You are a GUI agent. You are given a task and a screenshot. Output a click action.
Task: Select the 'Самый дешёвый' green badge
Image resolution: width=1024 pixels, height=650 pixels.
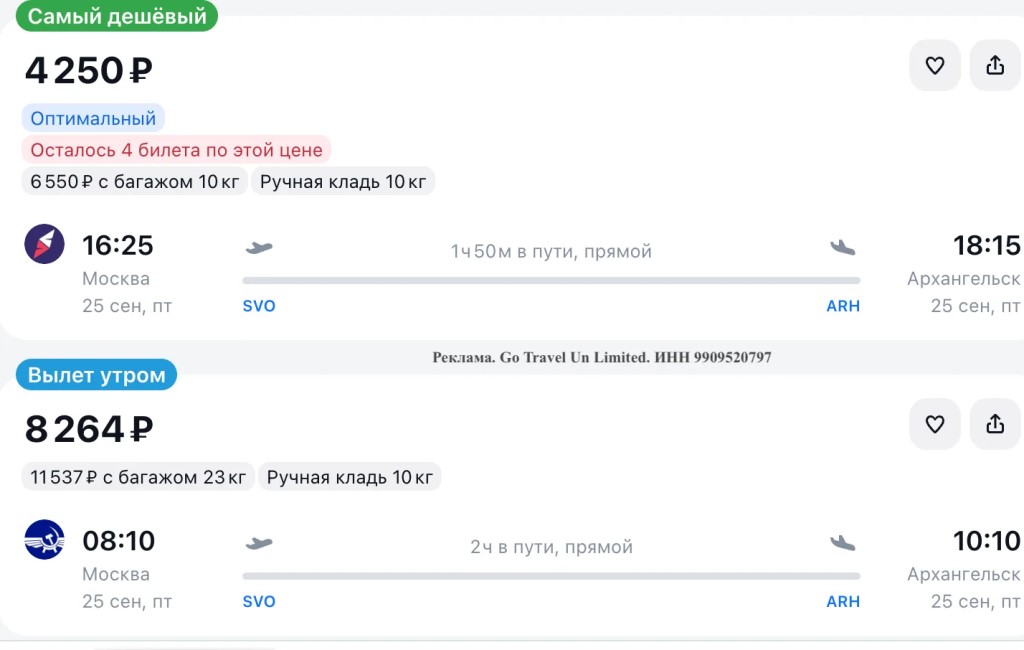click(117, 16)
